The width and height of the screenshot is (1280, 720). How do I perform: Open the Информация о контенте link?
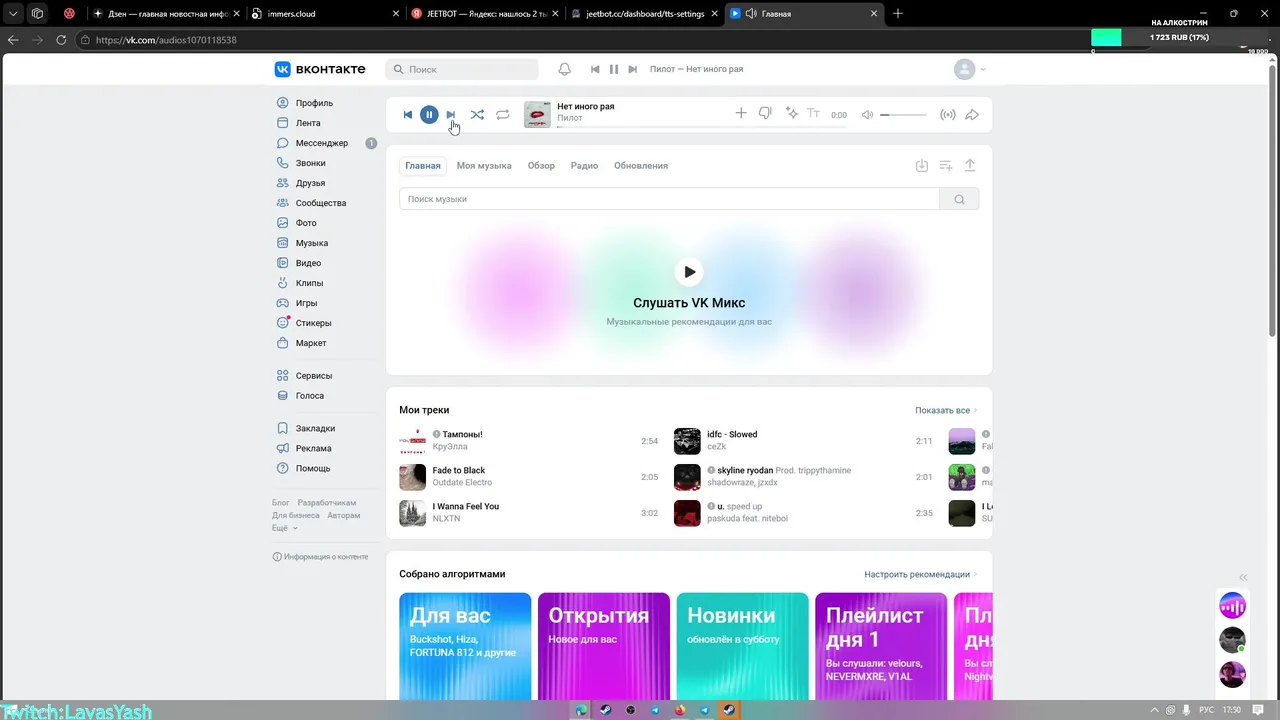[320, 557]
